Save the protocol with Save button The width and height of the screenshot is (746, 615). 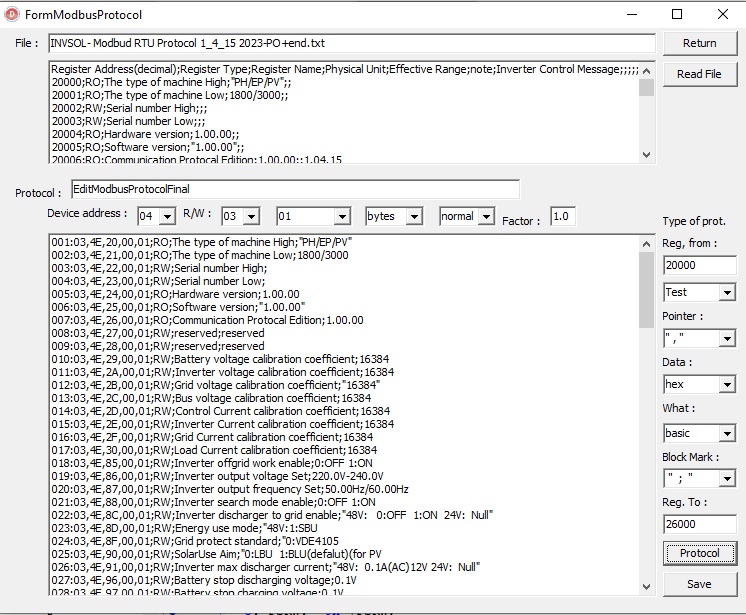tap(699, 584)
